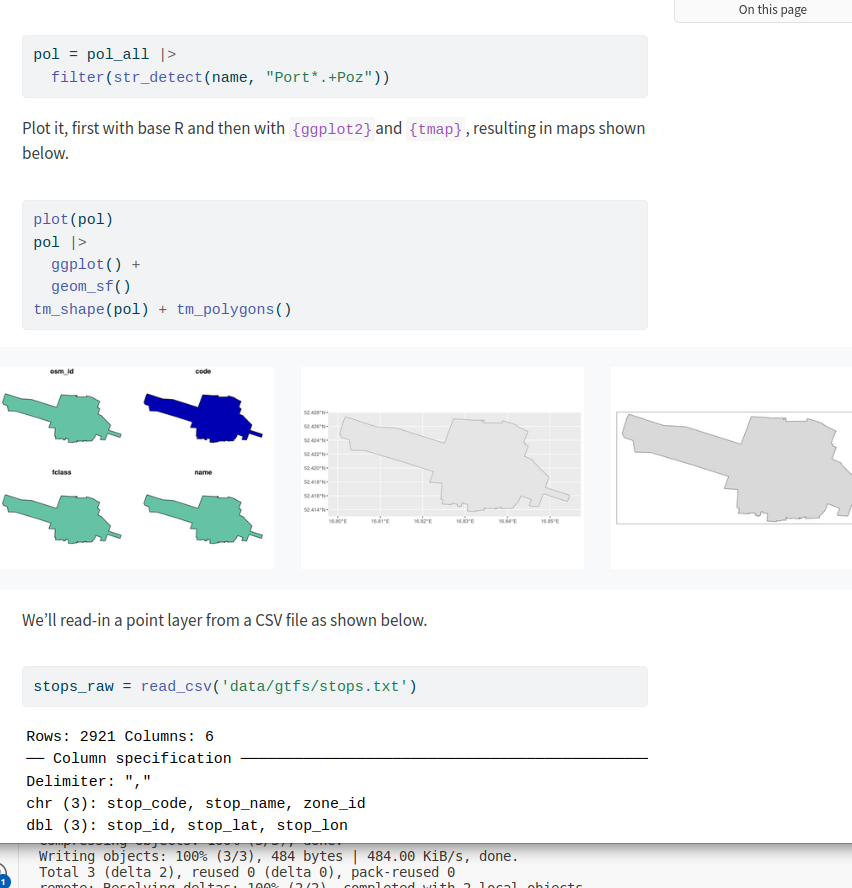Open the {tmap} inline code link
This screenshot has width=852, height=888.
click(x=436, y=129)
